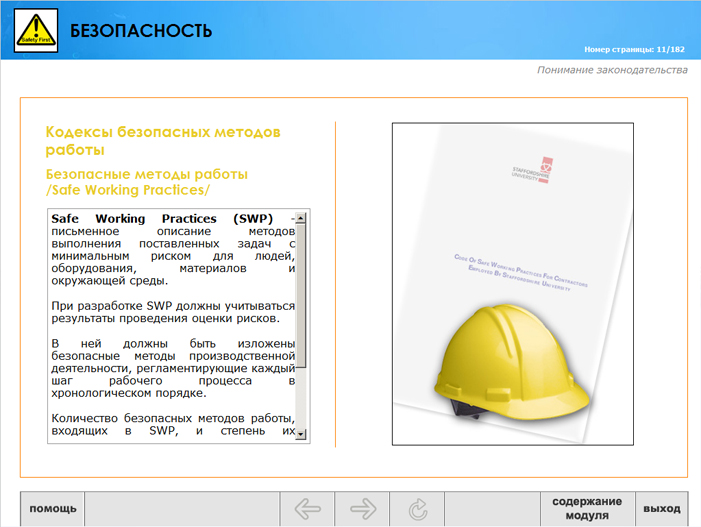Click heading Кодексы безопасных методов работы
The height and width of the screenshot is (527, 701).
(x=163, y=141)
